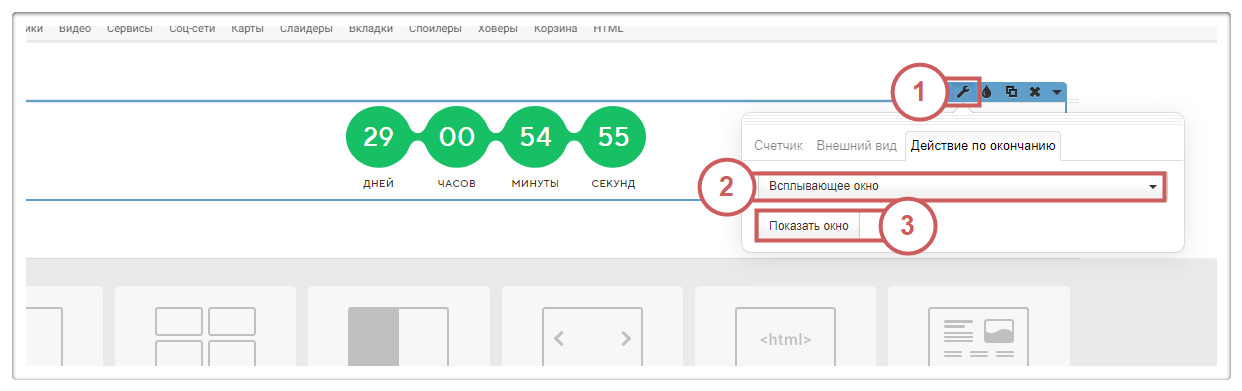Select the Действие по окончанию tab
Image resolution: width=1242 pixels, height=391 pixels.
(983, 145)
